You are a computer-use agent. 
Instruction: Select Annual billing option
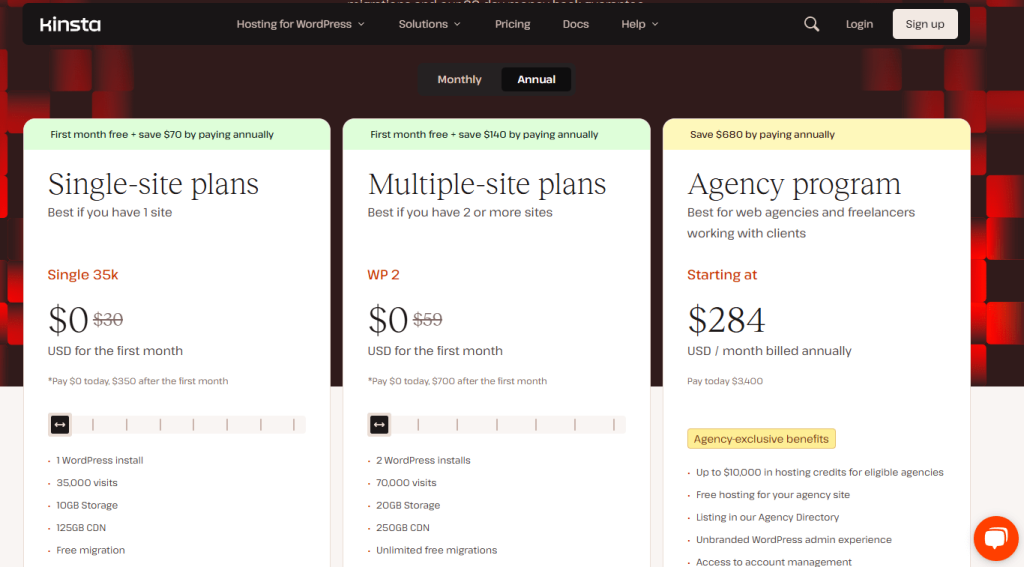(536, 79)
